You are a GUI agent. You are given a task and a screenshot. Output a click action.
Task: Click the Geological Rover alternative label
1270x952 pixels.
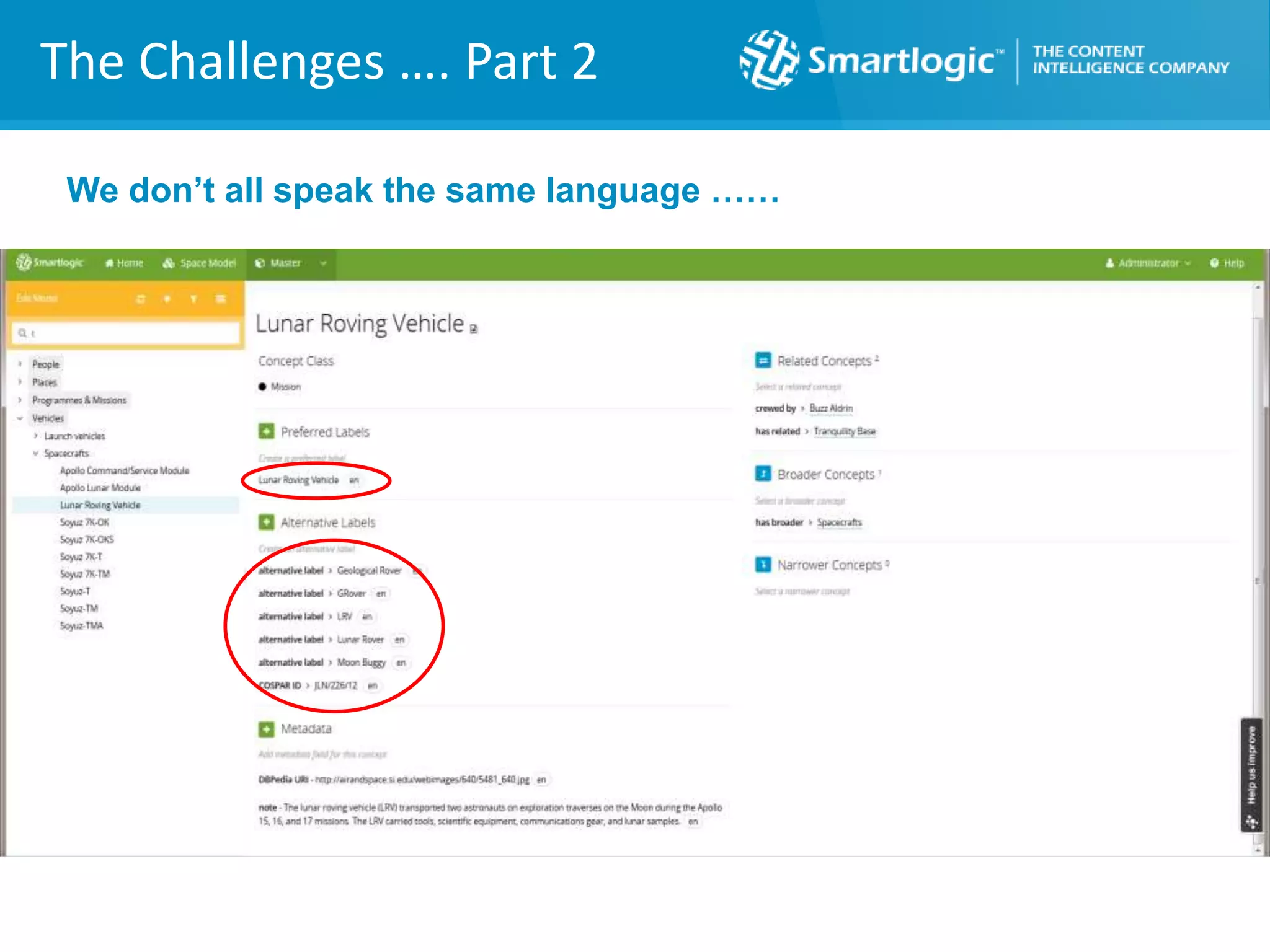click(369, 571)
